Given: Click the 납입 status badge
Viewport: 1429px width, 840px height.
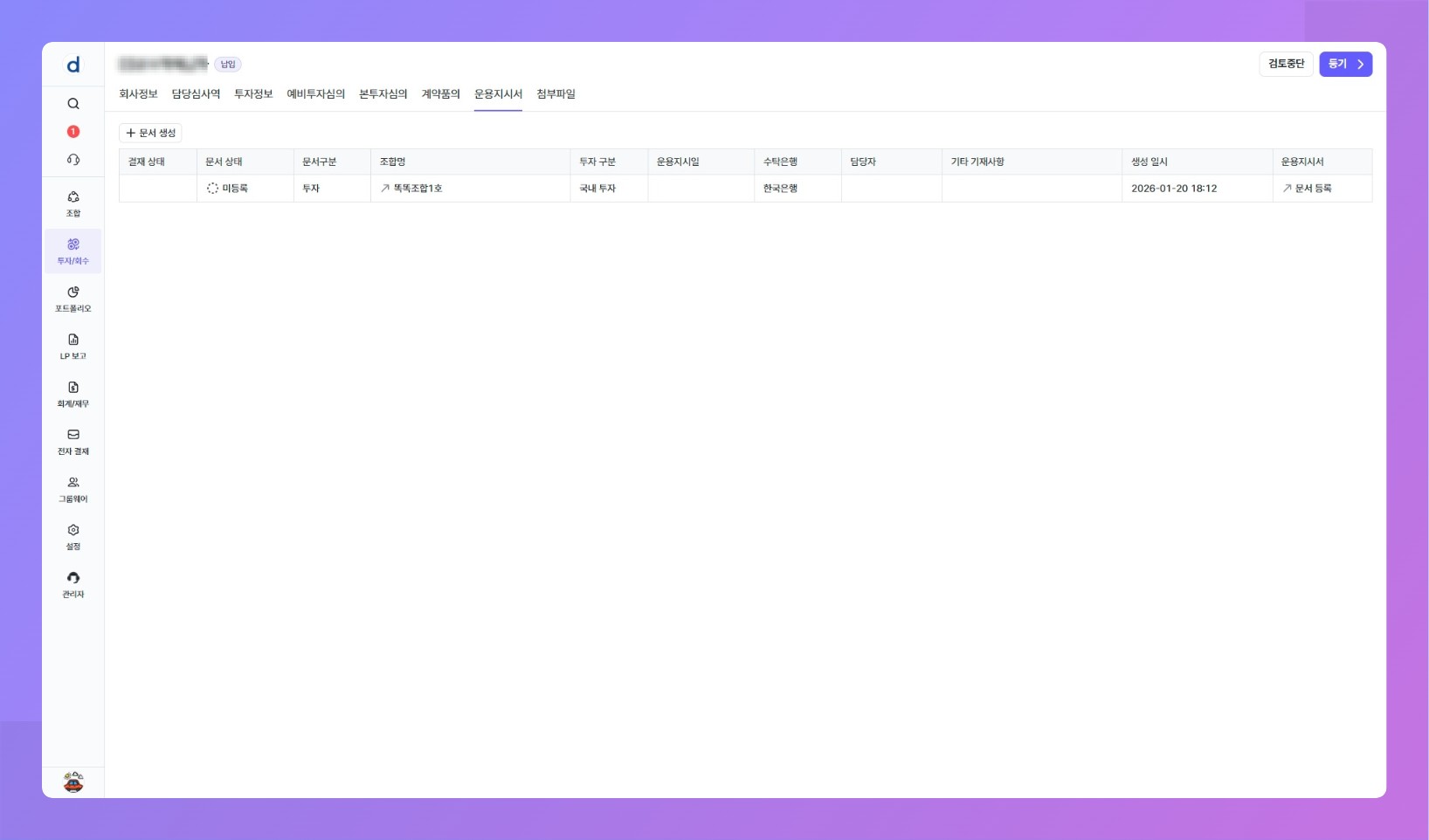Looking at the screenshot, I should click(228, 65).
